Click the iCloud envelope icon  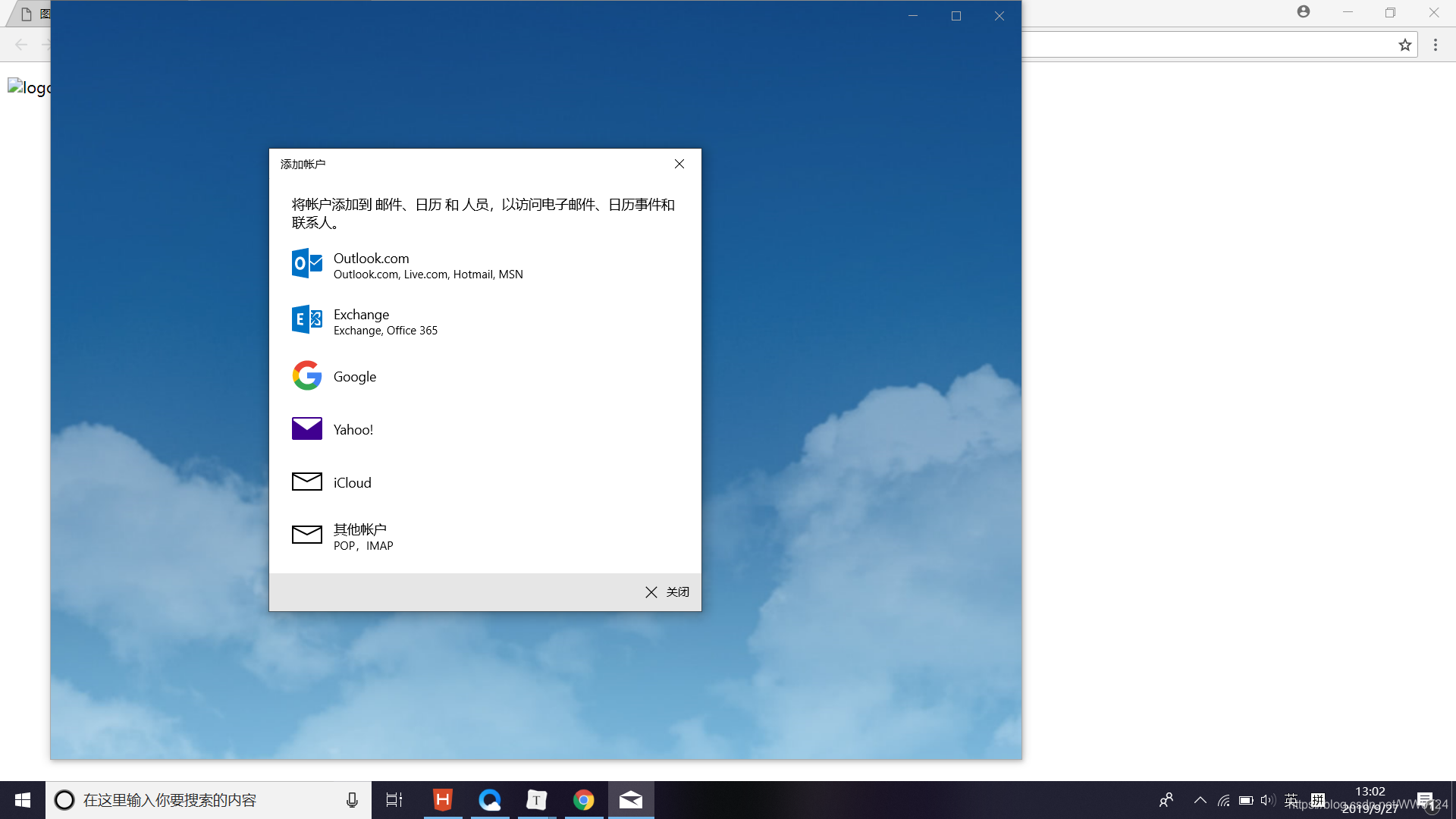[307, 482]
